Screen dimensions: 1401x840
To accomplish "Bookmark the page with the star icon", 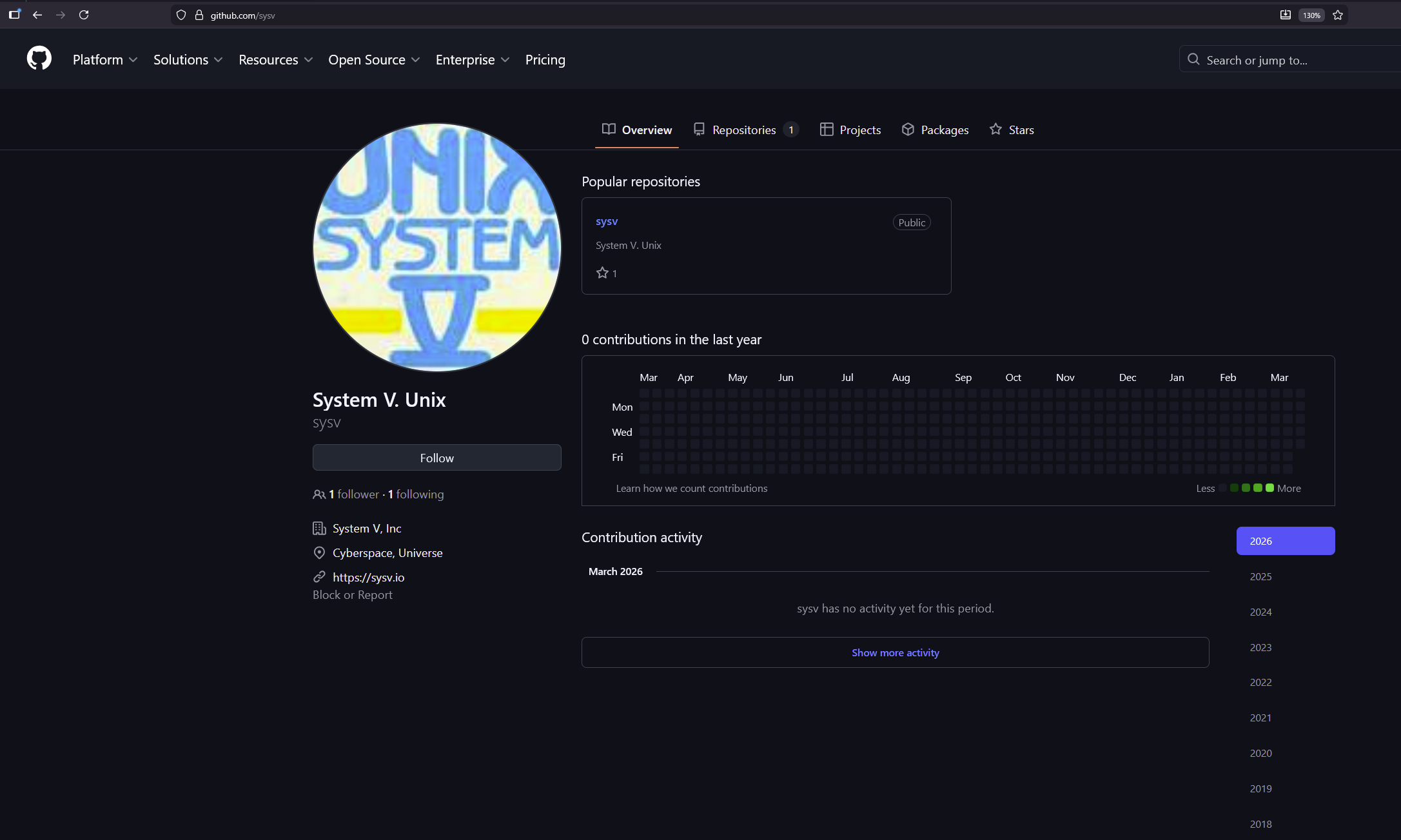I will (x=1338, y=15).
